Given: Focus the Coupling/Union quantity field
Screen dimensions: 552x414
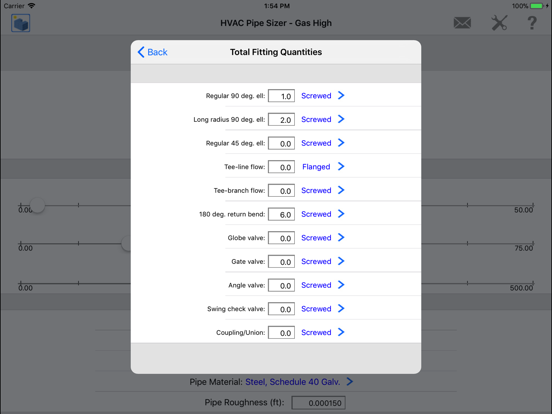Looking at the screenshot, I should (281, 333).
